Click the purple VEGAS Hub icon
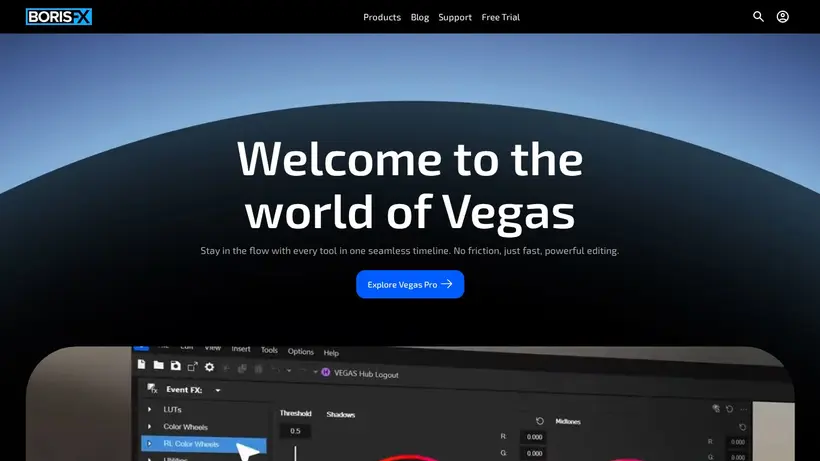 click(325, 372)
